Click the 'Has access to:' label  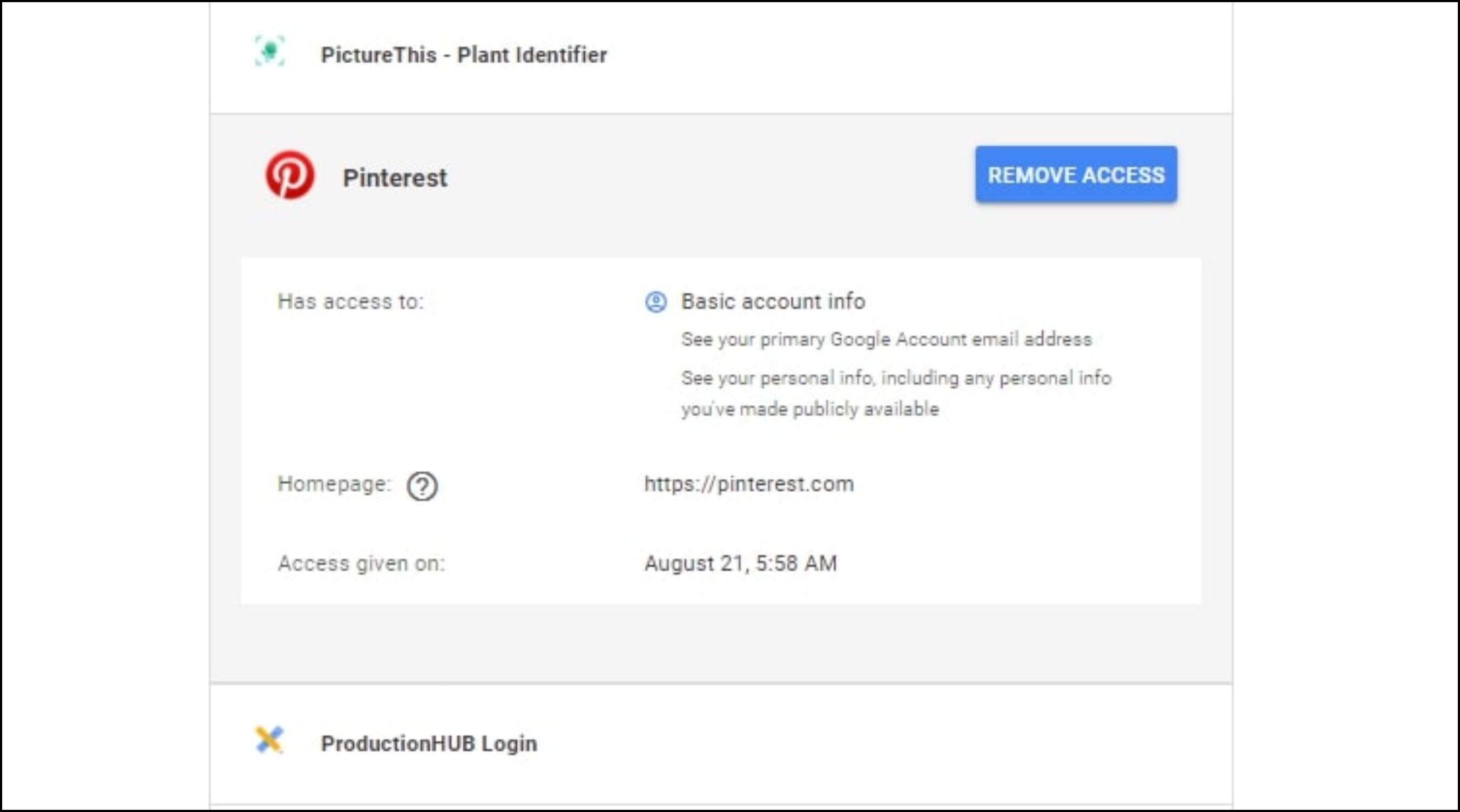point(350,301)
